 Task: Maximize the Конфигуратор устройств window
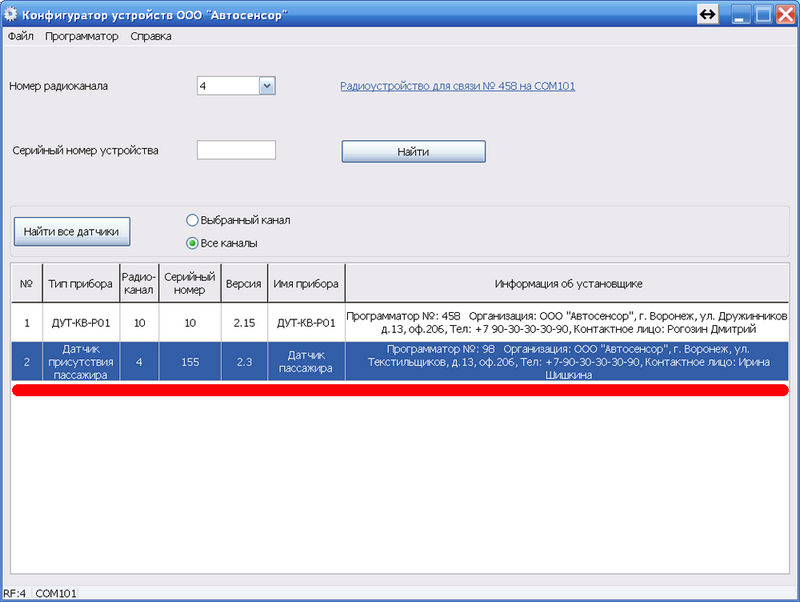763,14
